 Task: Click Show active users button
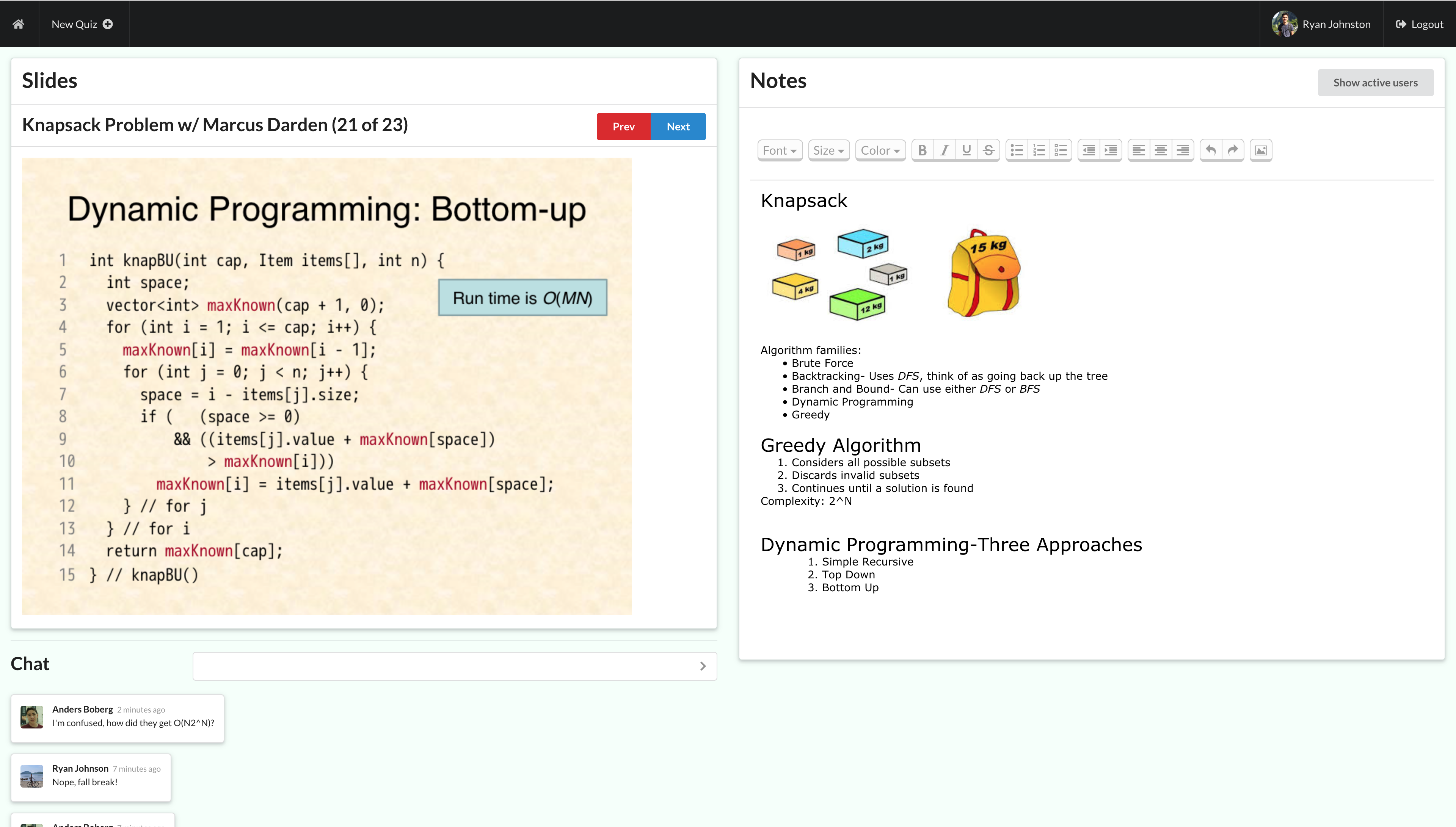pos(1375,83)
